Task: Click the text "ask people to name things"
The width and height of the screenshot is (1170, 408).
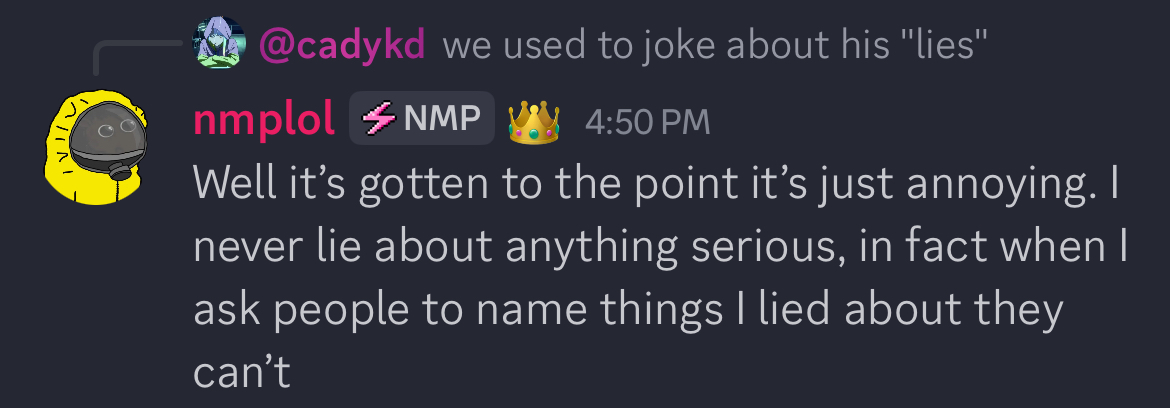Action: pyautogui.click(x=458, y=310)
